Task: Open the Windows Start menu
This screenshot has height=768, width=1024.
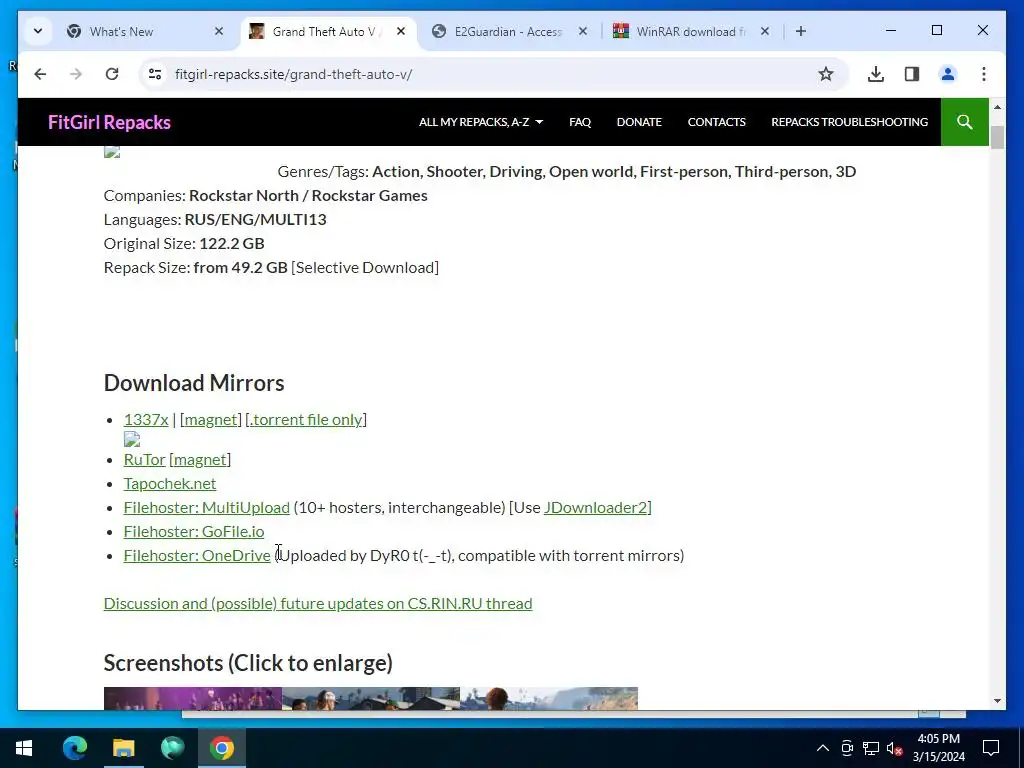Action: [24, 748]
